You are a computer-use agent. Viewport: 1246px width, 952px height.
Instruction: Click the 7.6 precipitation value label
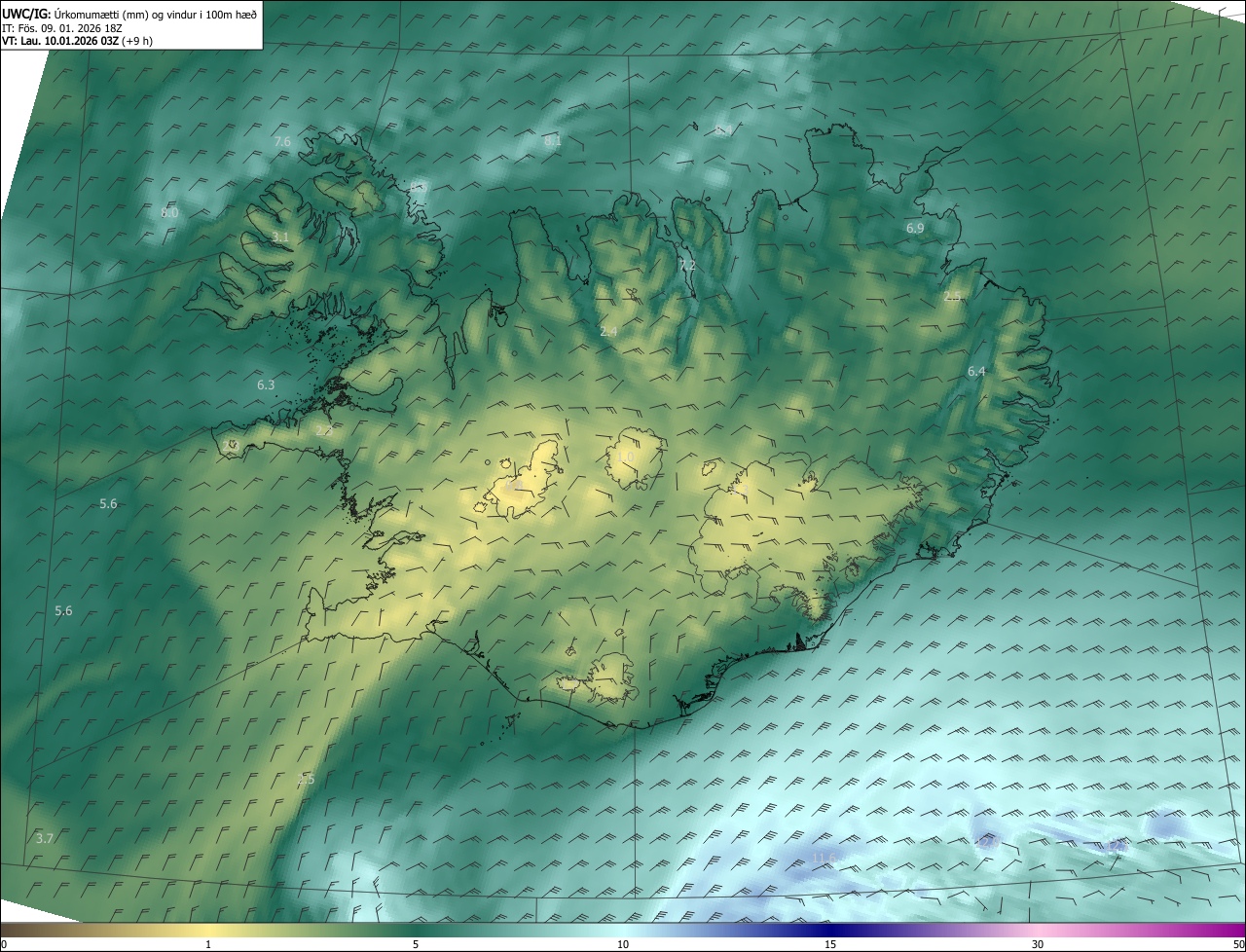click(x=282, y=142)
